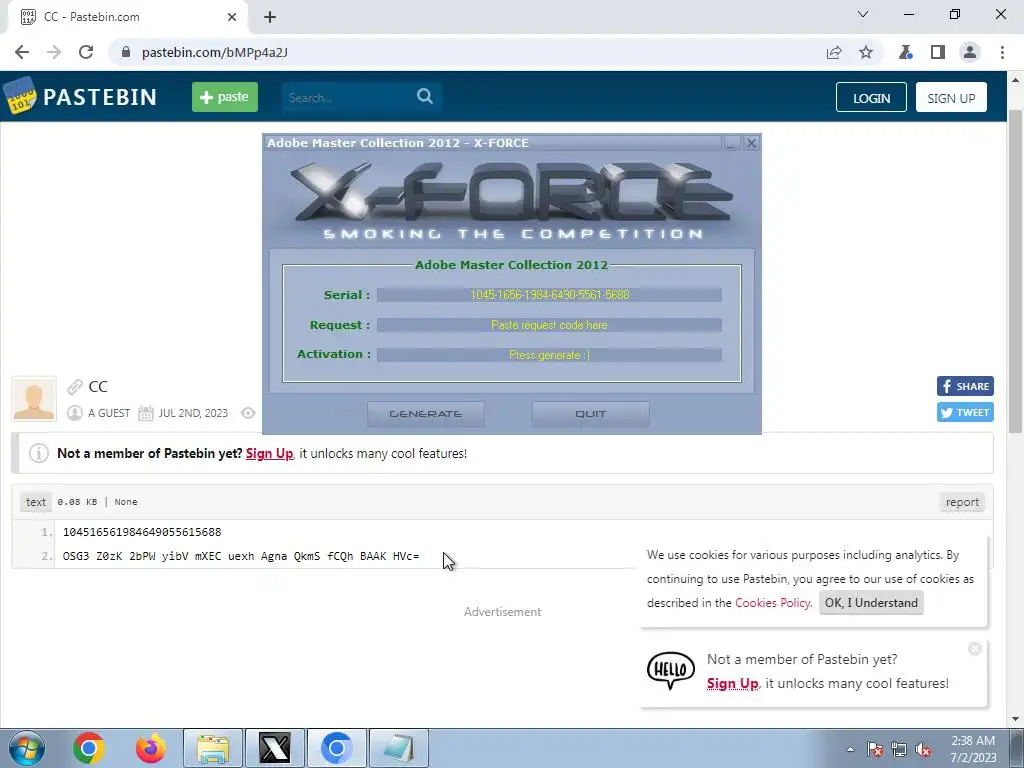Accept cookies with OK, I Understand
Screen dimensions: 1024x768
(x=871, y=603)
